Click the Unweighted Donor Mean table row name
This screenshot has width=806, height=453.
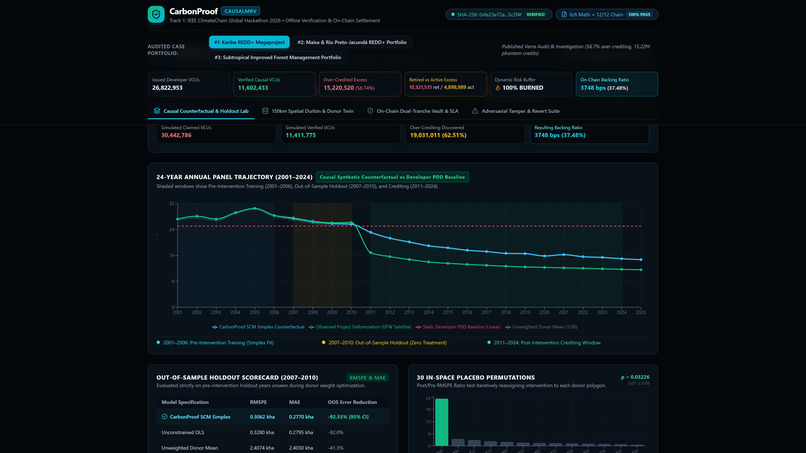tap(190, 448)
